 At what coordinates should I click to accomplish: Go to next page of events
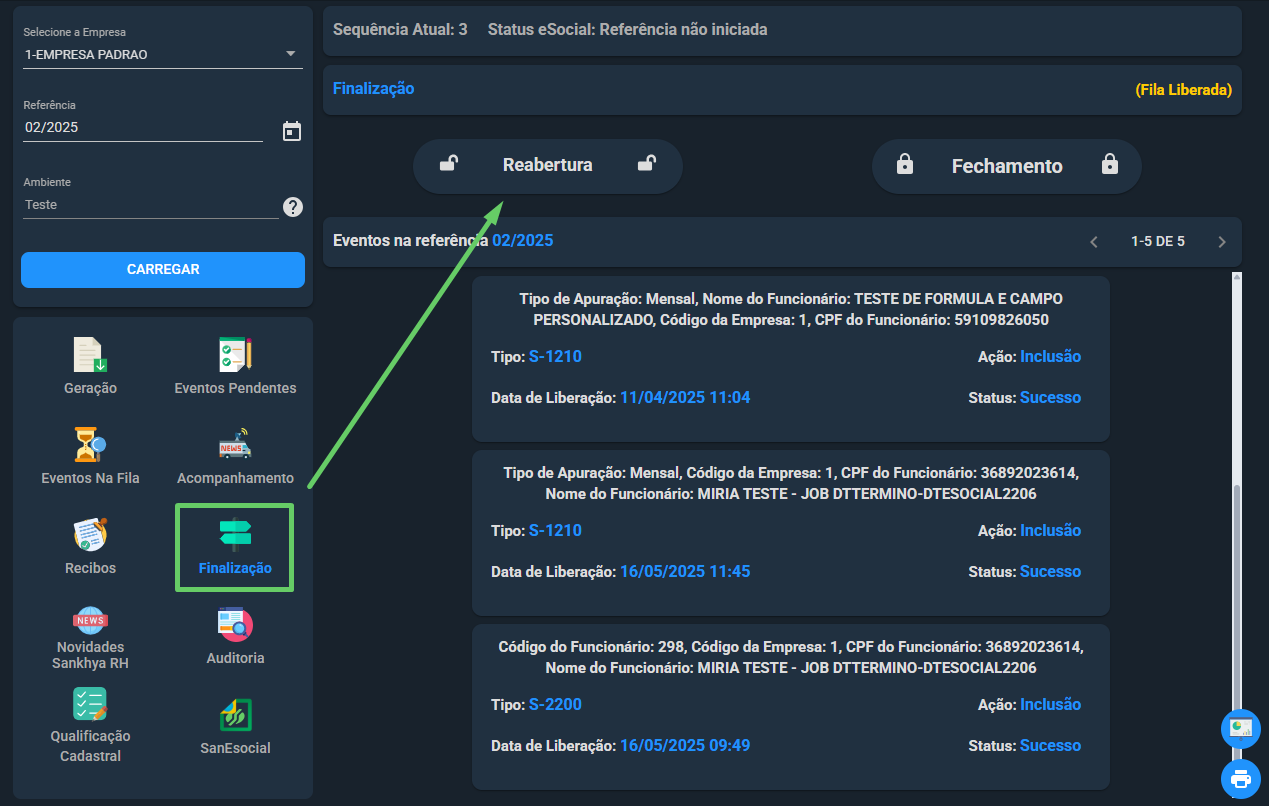click(x=1222, y=242)
